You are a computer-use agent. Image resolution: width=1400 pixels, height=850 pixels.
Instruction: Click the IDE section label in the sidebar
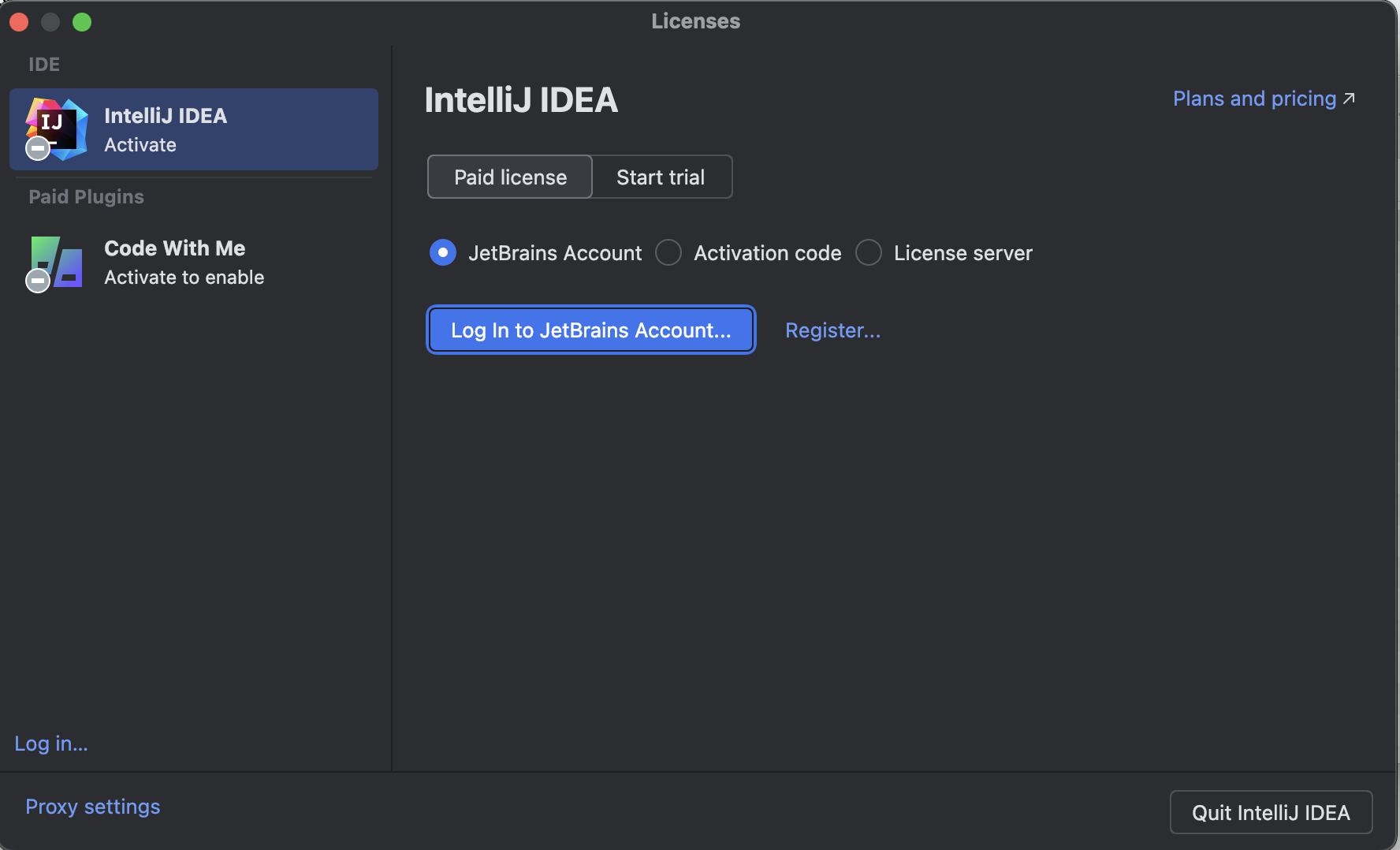pos(44,65)
